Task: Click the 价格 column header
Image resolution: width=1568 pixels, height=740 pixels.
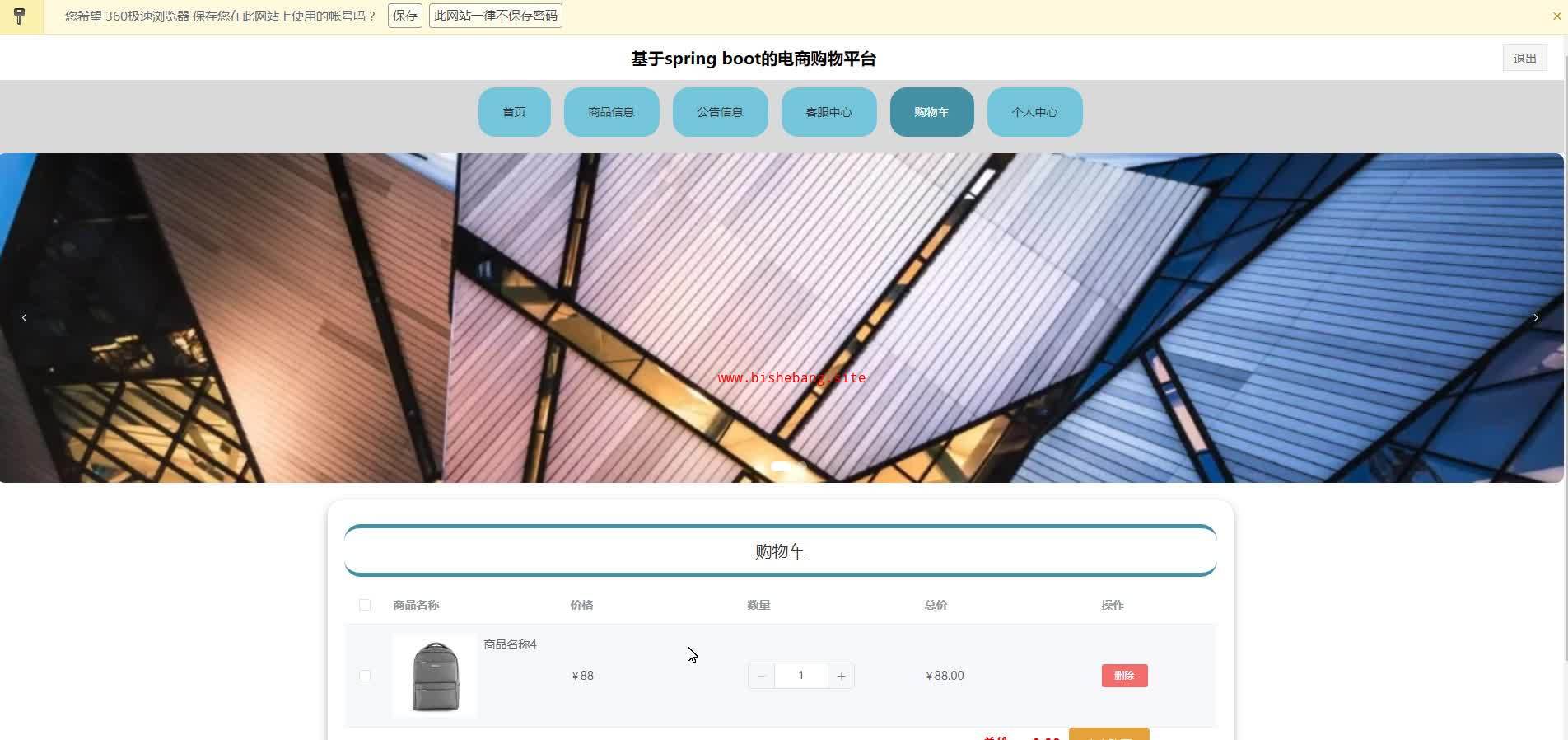Action: point(582,605)
